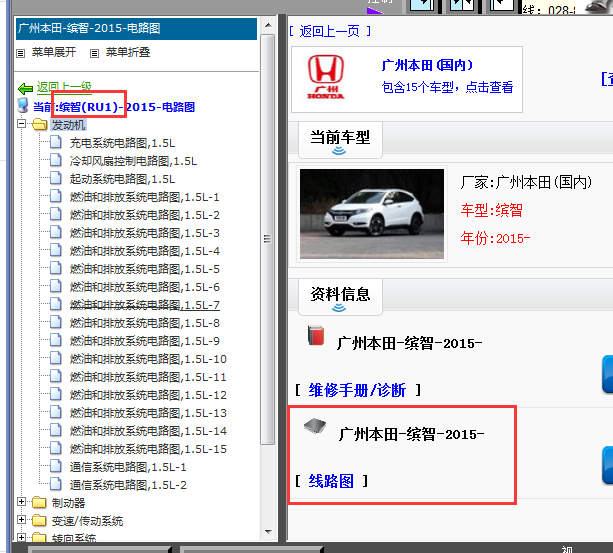Click the gray chip wiring icon
The height and width of the screenshot is (553, 613).
315,426
